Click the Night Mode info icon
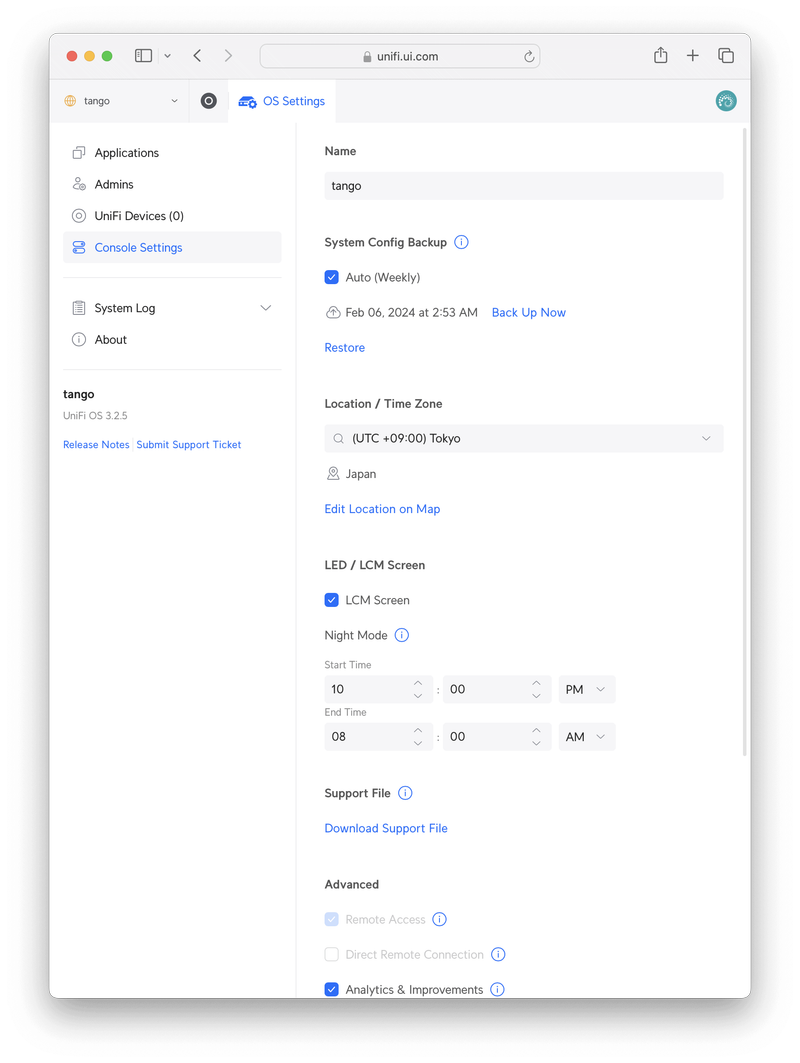The image size is (800, 1063). [x=401, y=635]
